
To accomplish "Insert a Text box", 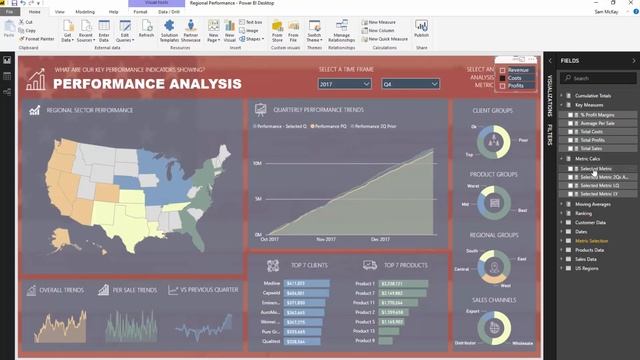I will coord(251,22).
